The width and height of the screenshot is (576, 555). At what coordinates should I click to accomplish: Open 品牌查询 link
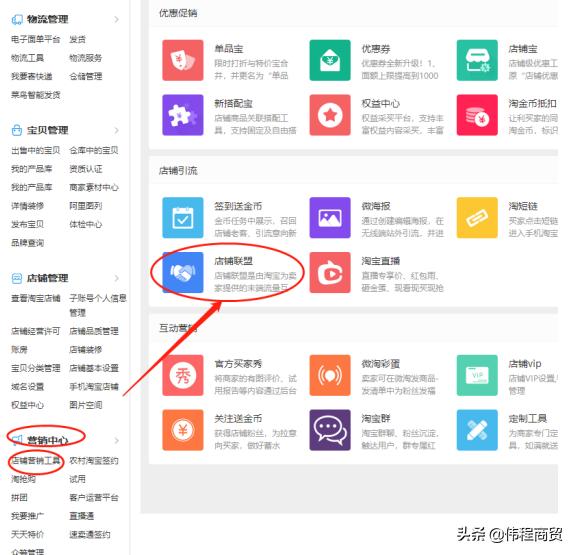pos(28,243)
